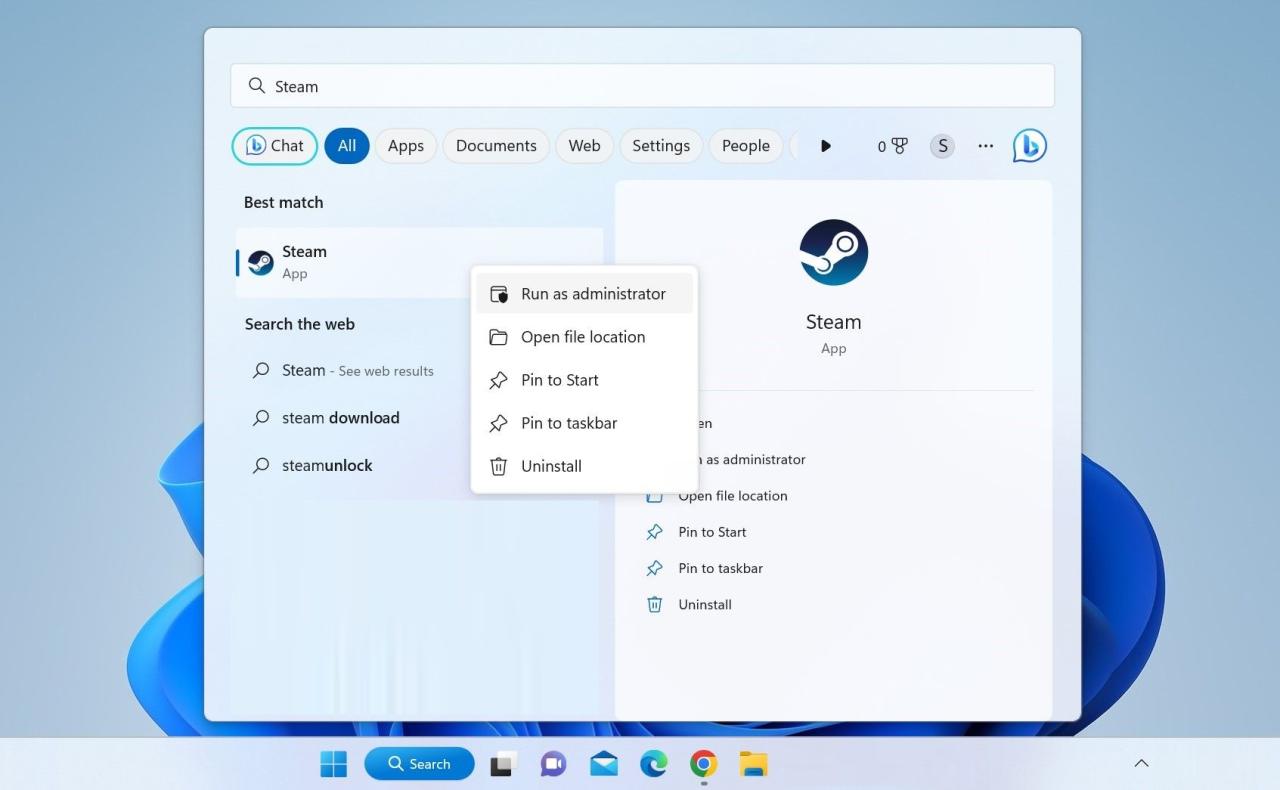Open the Chat app on taskbar
The height and width of the screenshot is (790, 1280).
pos(553,764)
